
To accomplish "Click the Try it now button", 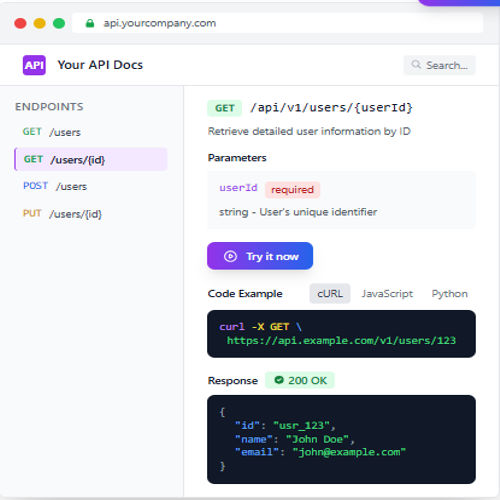I will (x=260, y=256).
